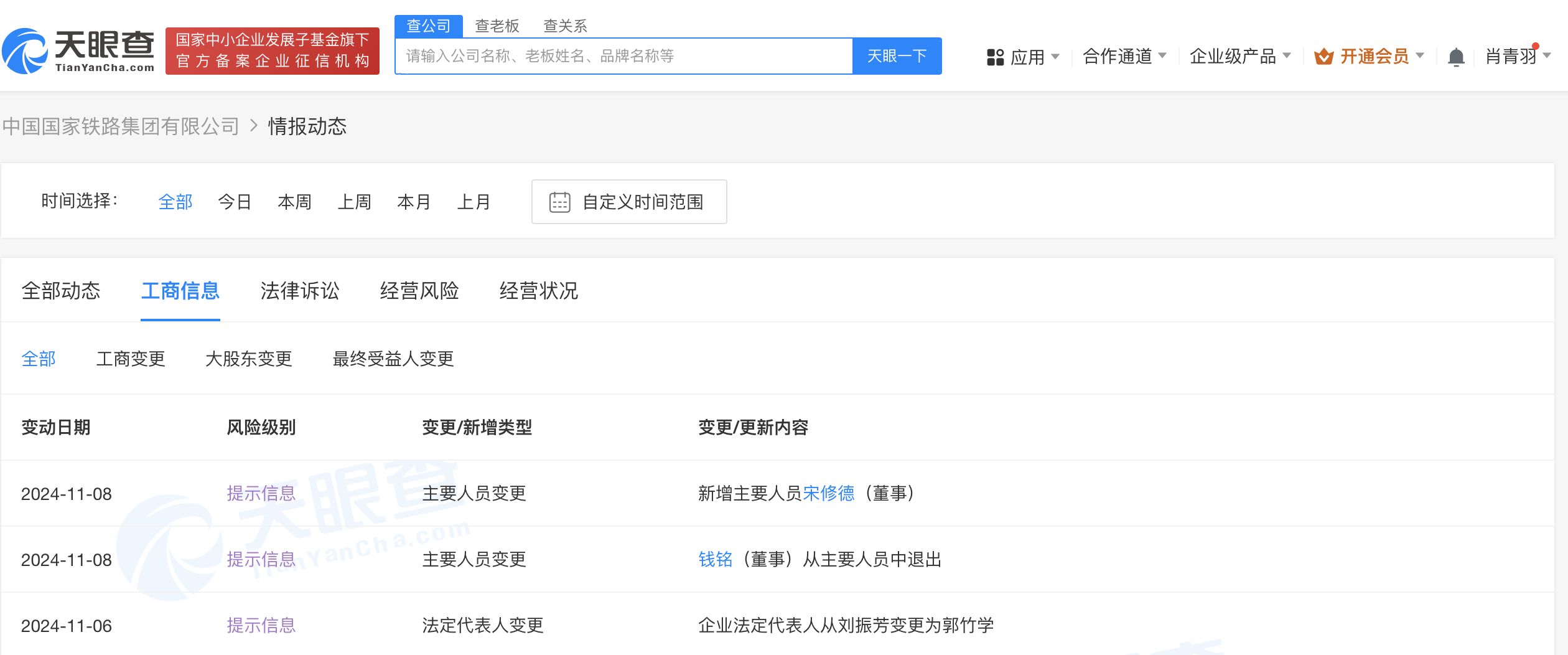Click the 变更/新增类型 column header
The image size is (1568, 655).
[477, 427]
